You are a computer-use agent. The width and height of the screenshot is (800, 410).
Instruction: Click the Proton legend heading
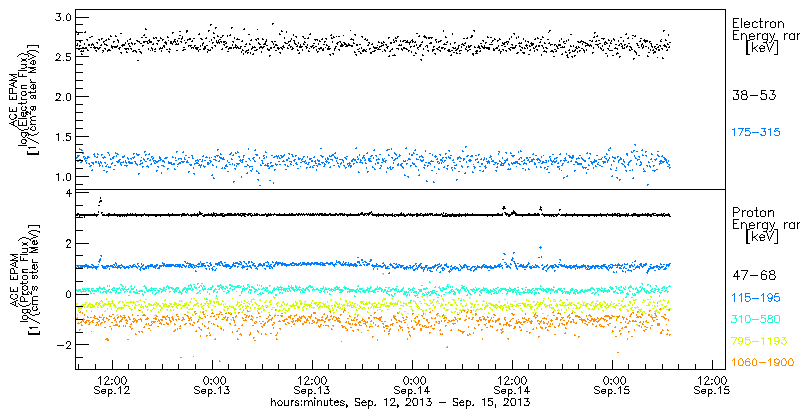coord(753,212)
